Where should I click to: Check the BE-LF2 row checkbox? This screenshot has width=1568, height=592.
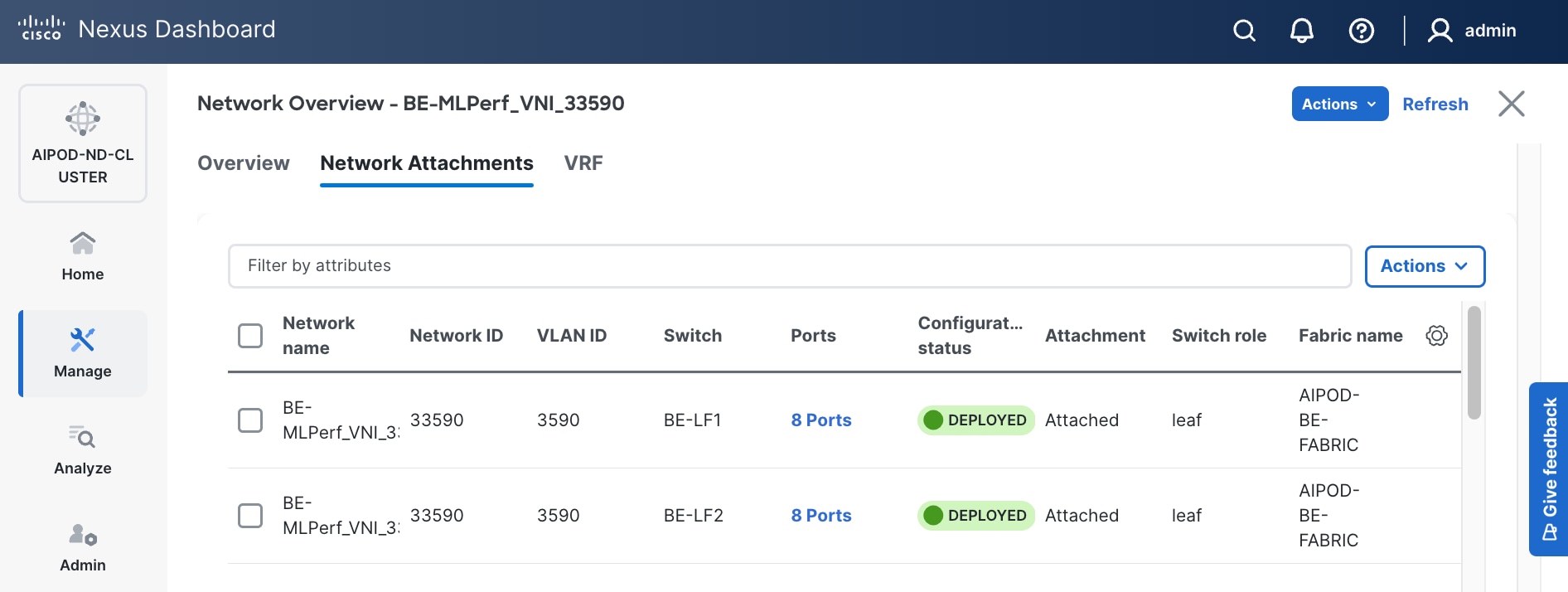[x=250, y=516]
